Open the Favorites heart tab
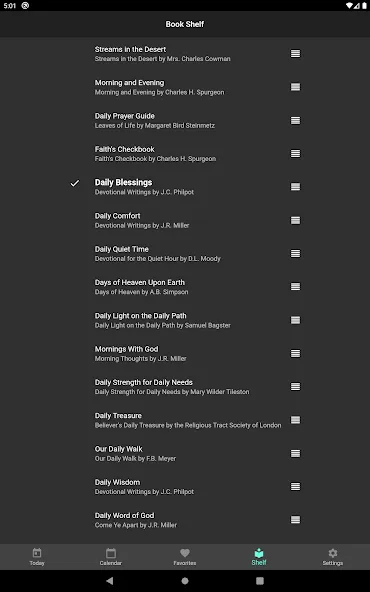Viewport: 370px width, 592px height. (185, 557)
